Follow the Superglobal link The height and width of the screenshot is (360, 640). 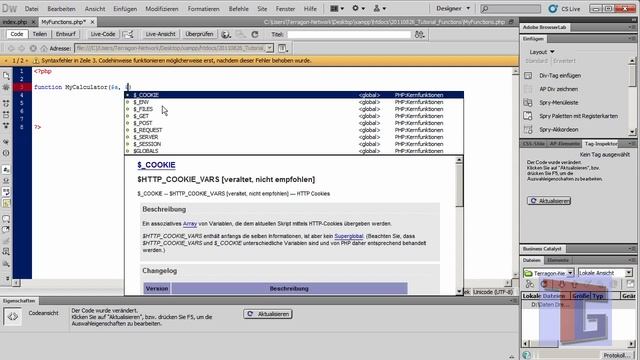pos(349,236)
